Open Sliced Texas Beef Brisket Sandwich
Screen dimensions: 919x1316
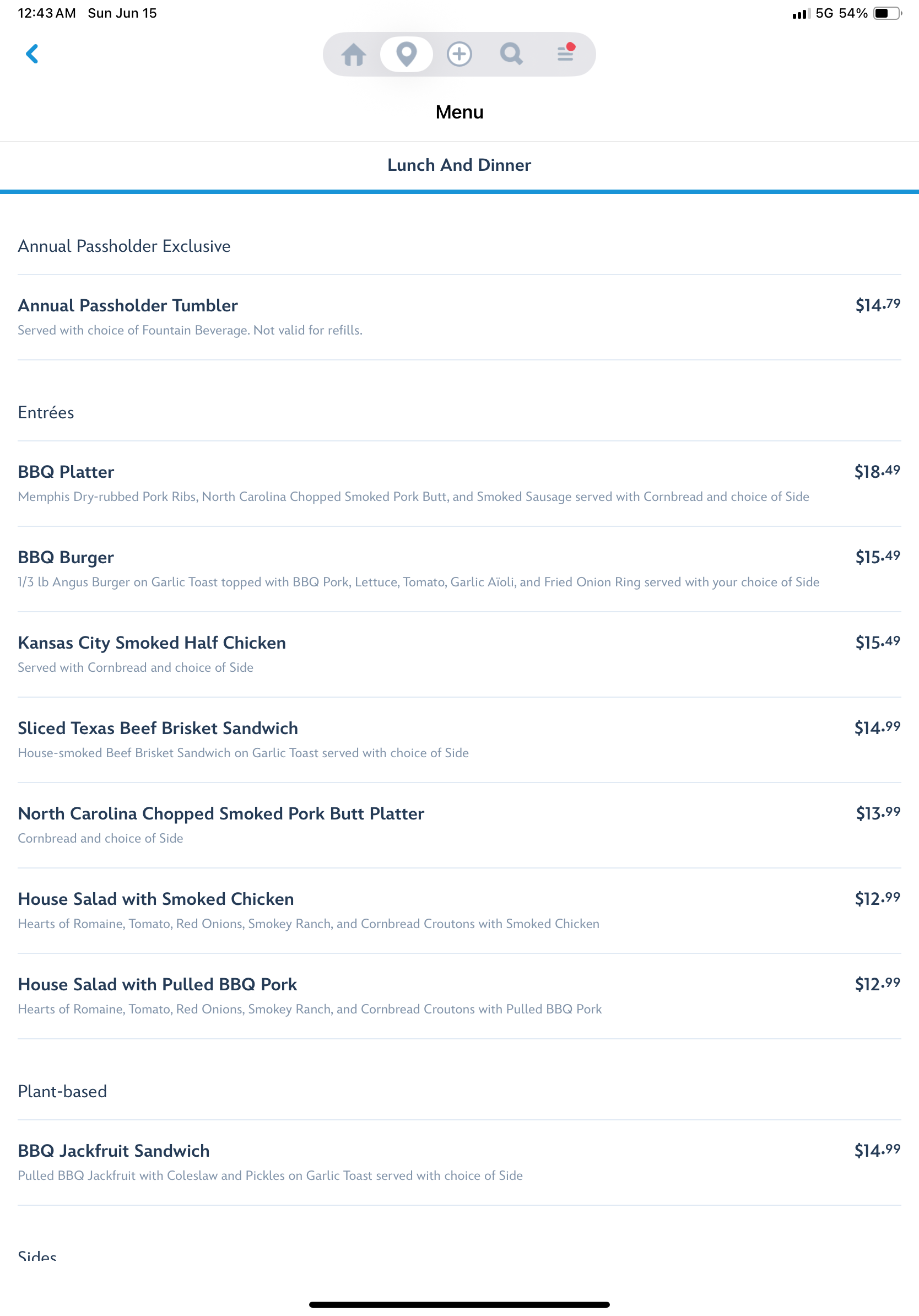158,728
